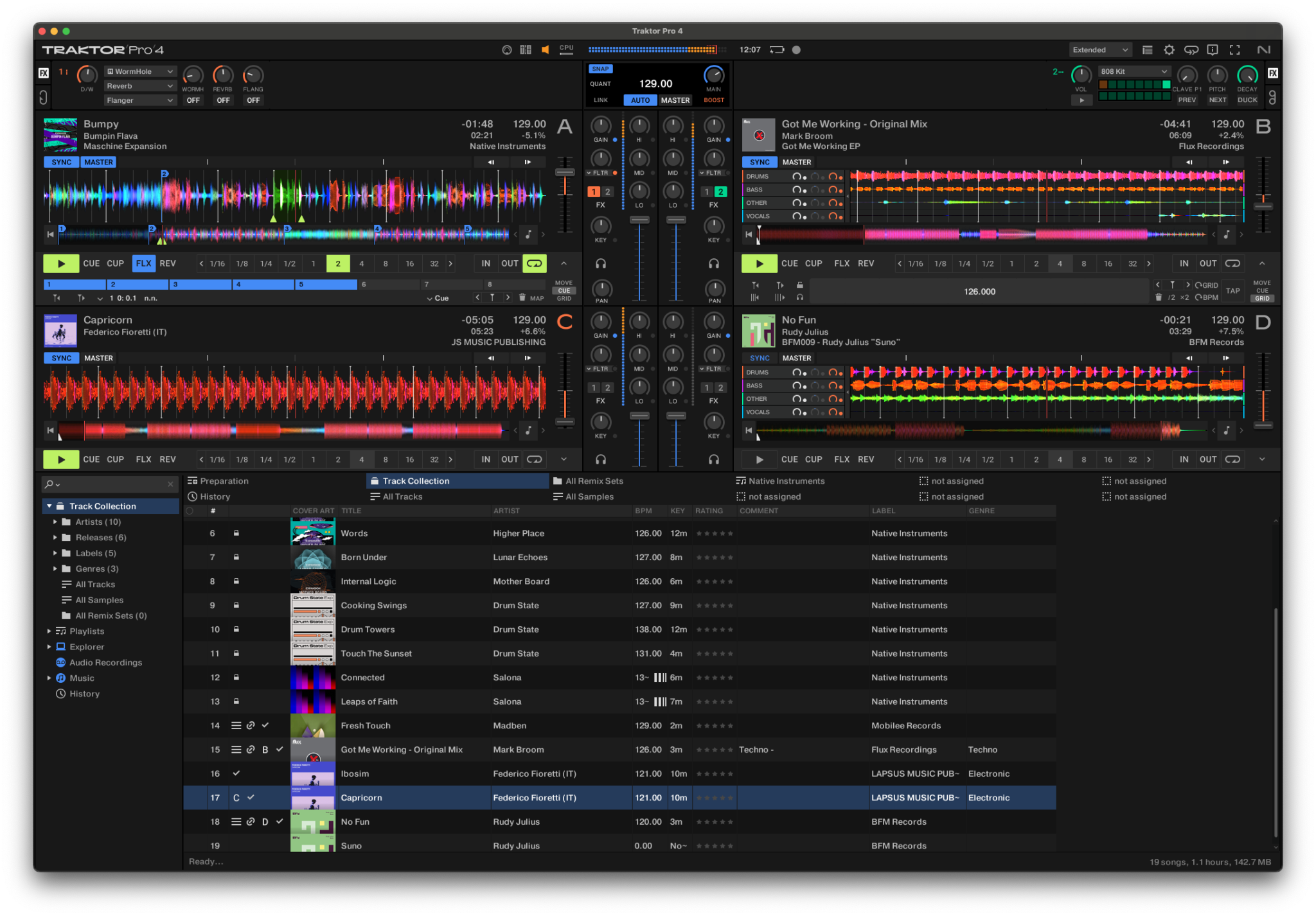The width and height of the screenshot is (1316, 916).
Task: Expand the Playlists folder in the browser tree
Action: tap(49, 631)
